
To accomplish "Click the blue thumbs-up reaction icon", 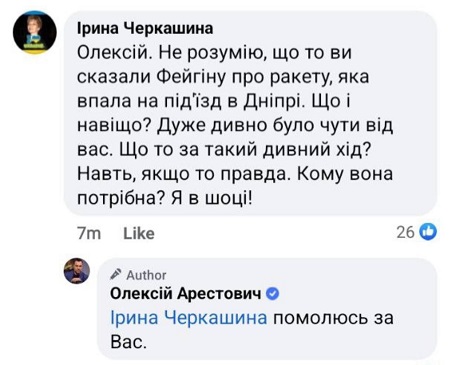I will [428, 232].
